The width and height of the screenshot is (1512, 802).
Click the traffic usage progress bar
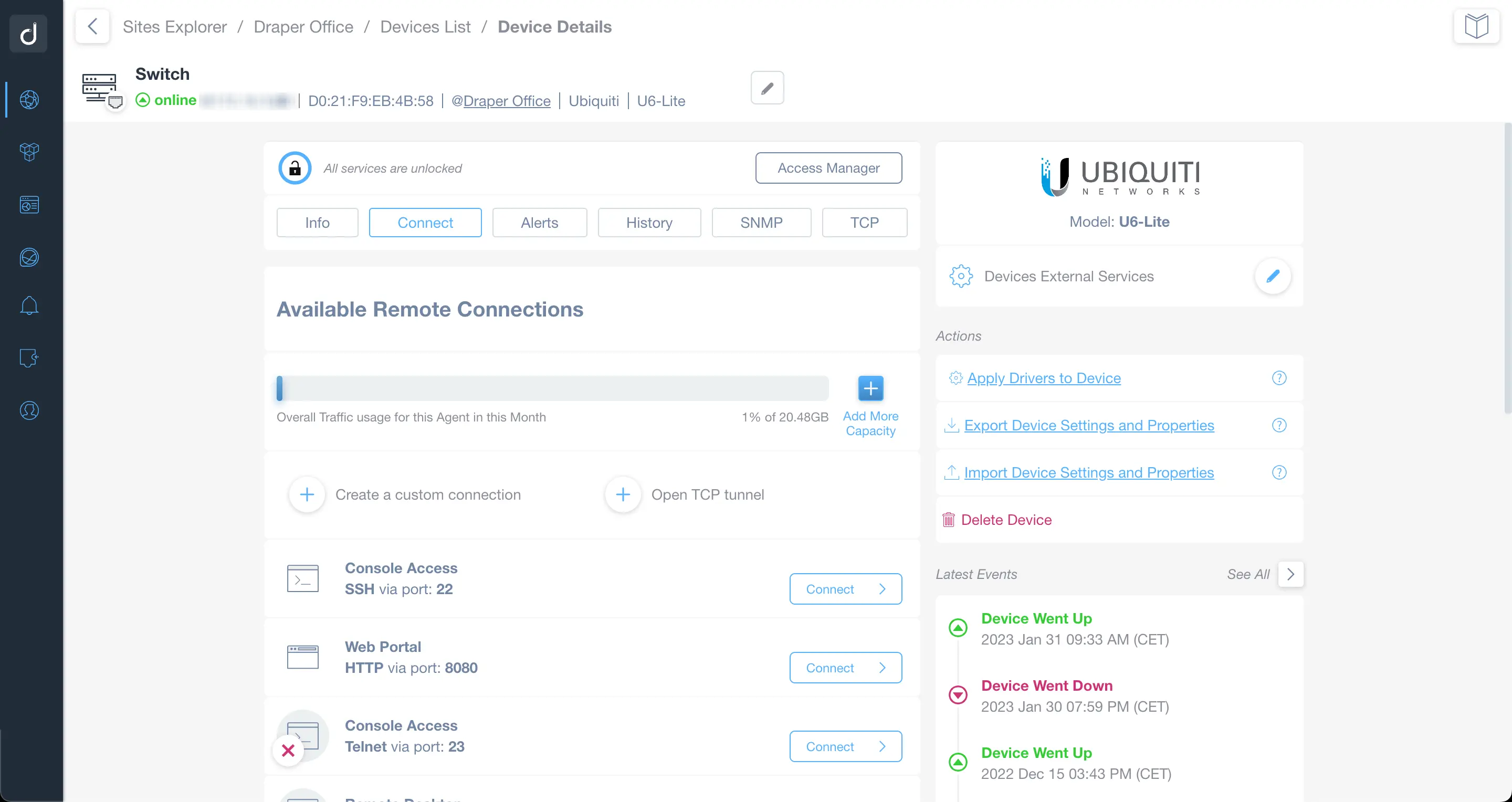[552, 388]
